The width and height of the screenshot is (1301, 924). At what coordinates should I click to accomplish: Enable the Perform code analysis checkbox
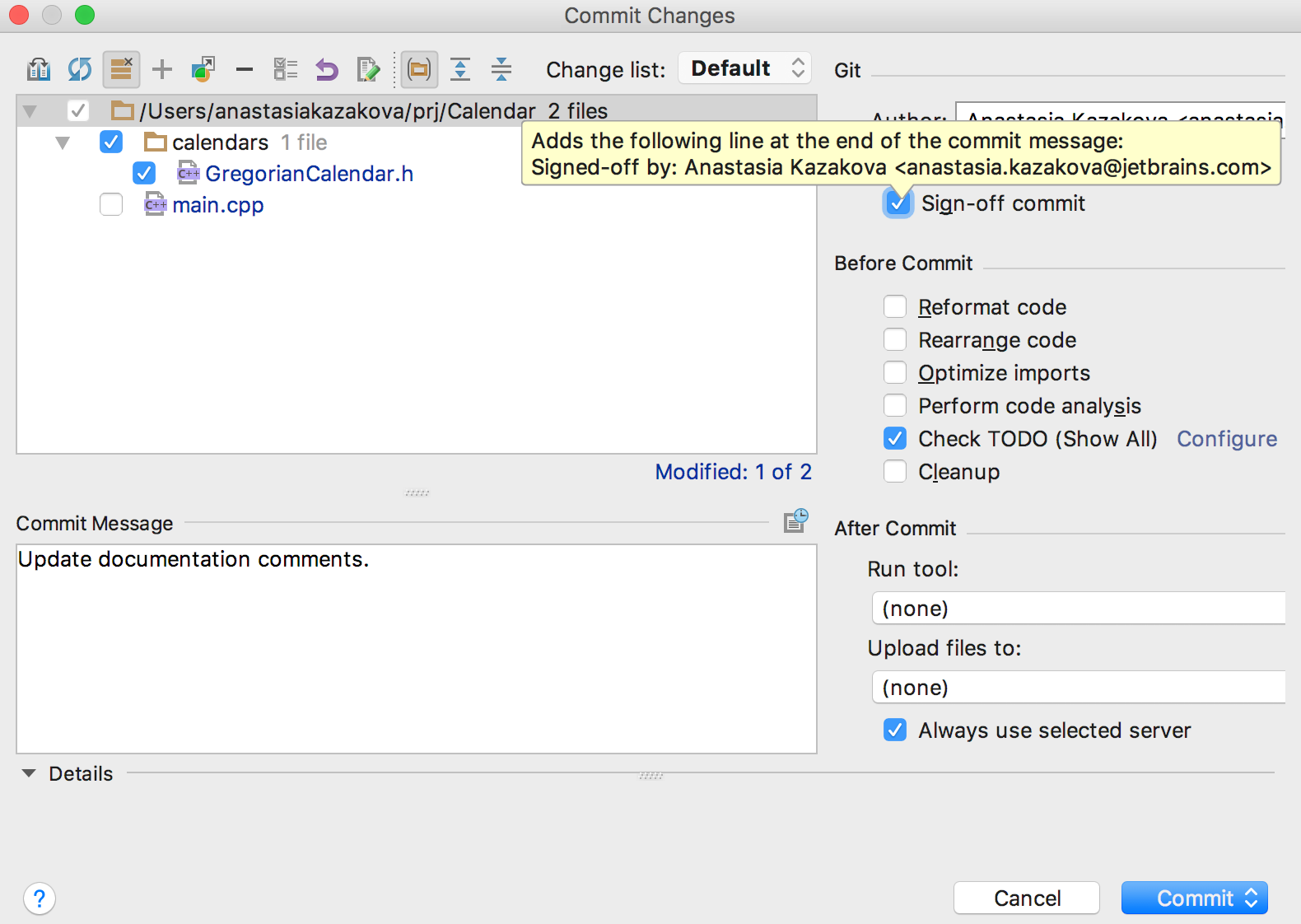[895, 405]
